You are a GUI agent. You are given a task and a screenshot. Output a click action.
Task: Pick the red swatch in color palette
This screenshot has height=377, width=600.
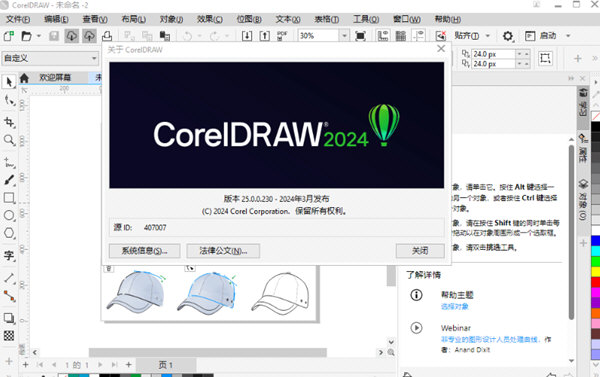click(x=595, y=282)
